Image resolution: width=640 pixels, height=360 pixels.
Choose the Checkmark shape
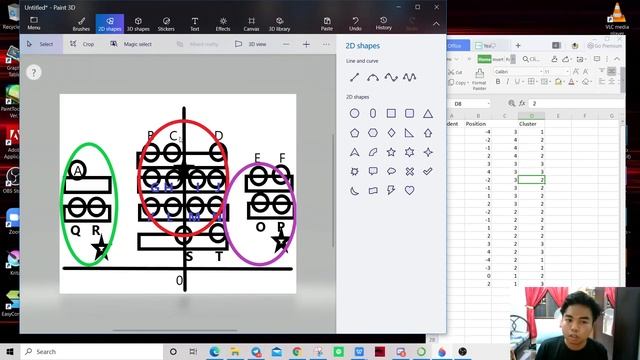428,171
